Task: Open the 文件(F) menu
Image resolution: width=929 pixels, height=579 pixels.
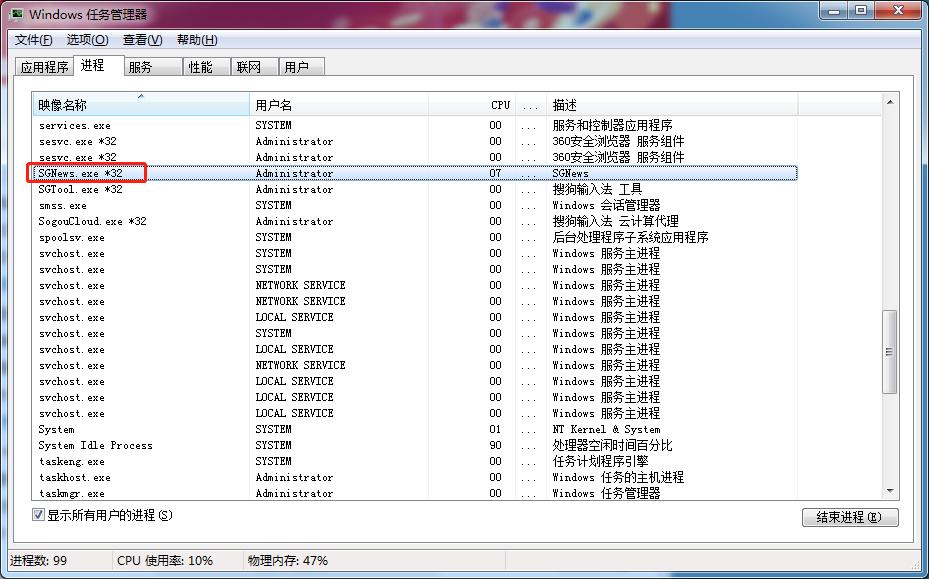Action: tap(34, 40)
